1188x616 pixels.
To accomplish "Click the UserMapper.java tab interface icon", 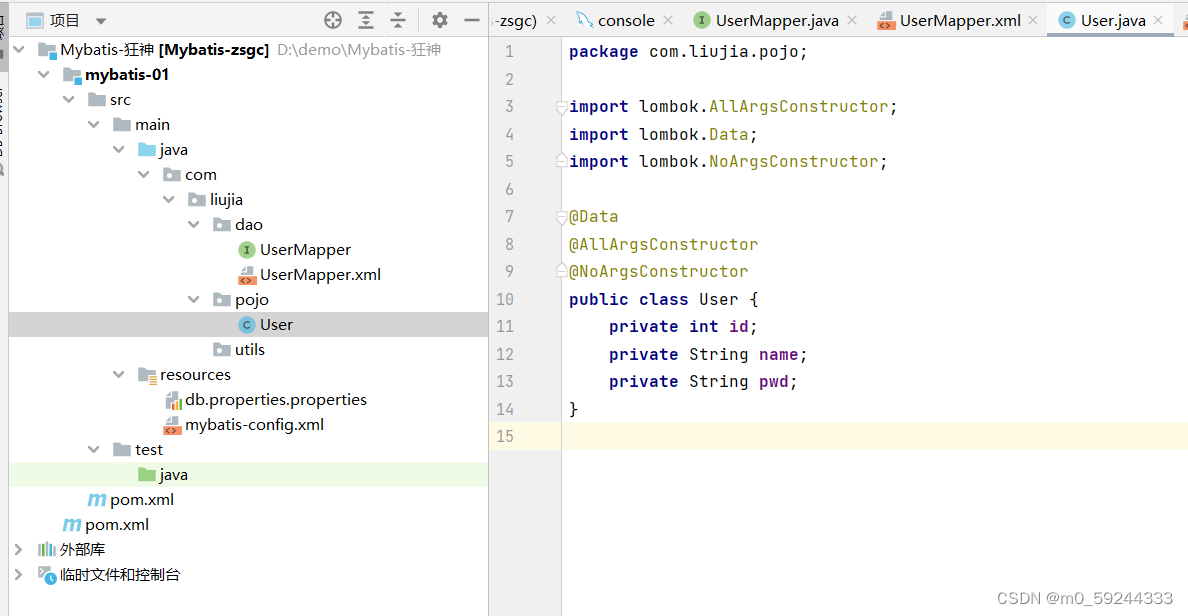I will pyautogui.click(x=702, y=20).
